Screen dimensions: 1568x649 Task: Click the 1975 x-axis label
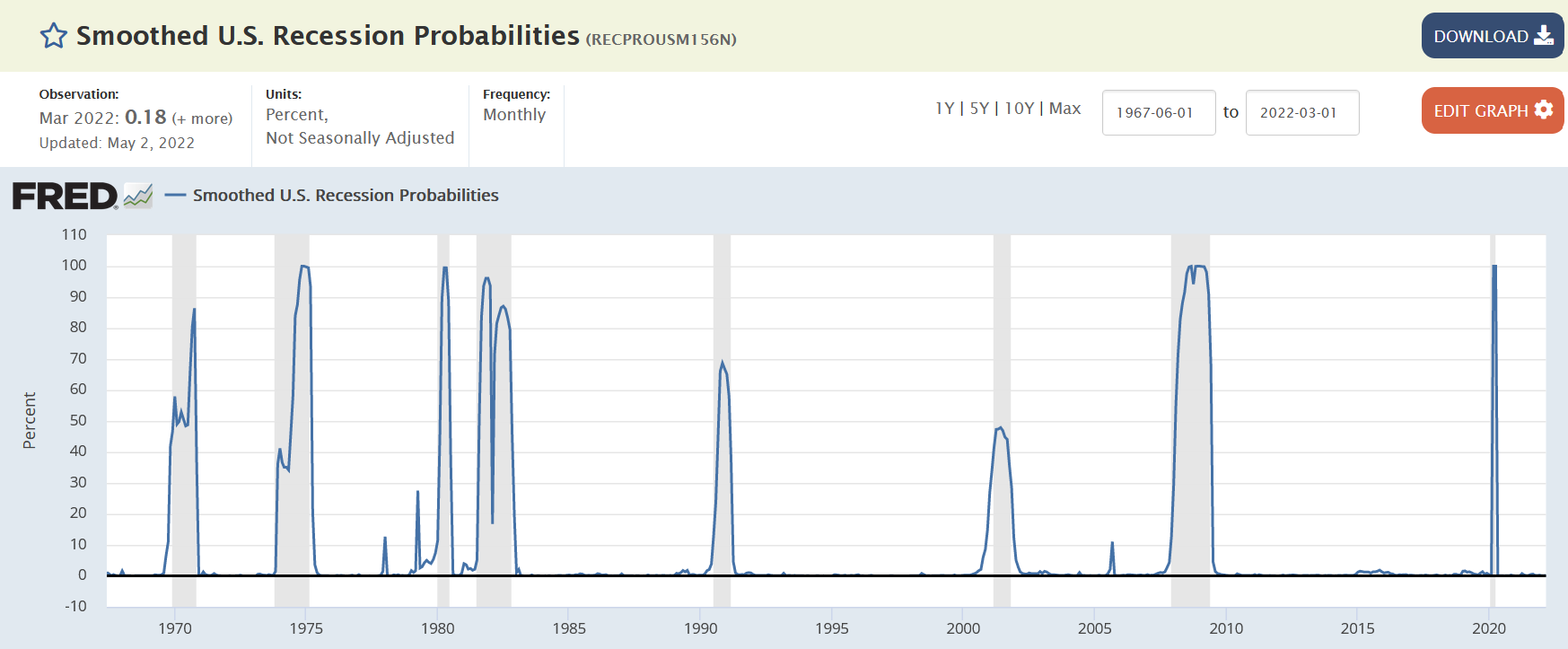[306, 628]
